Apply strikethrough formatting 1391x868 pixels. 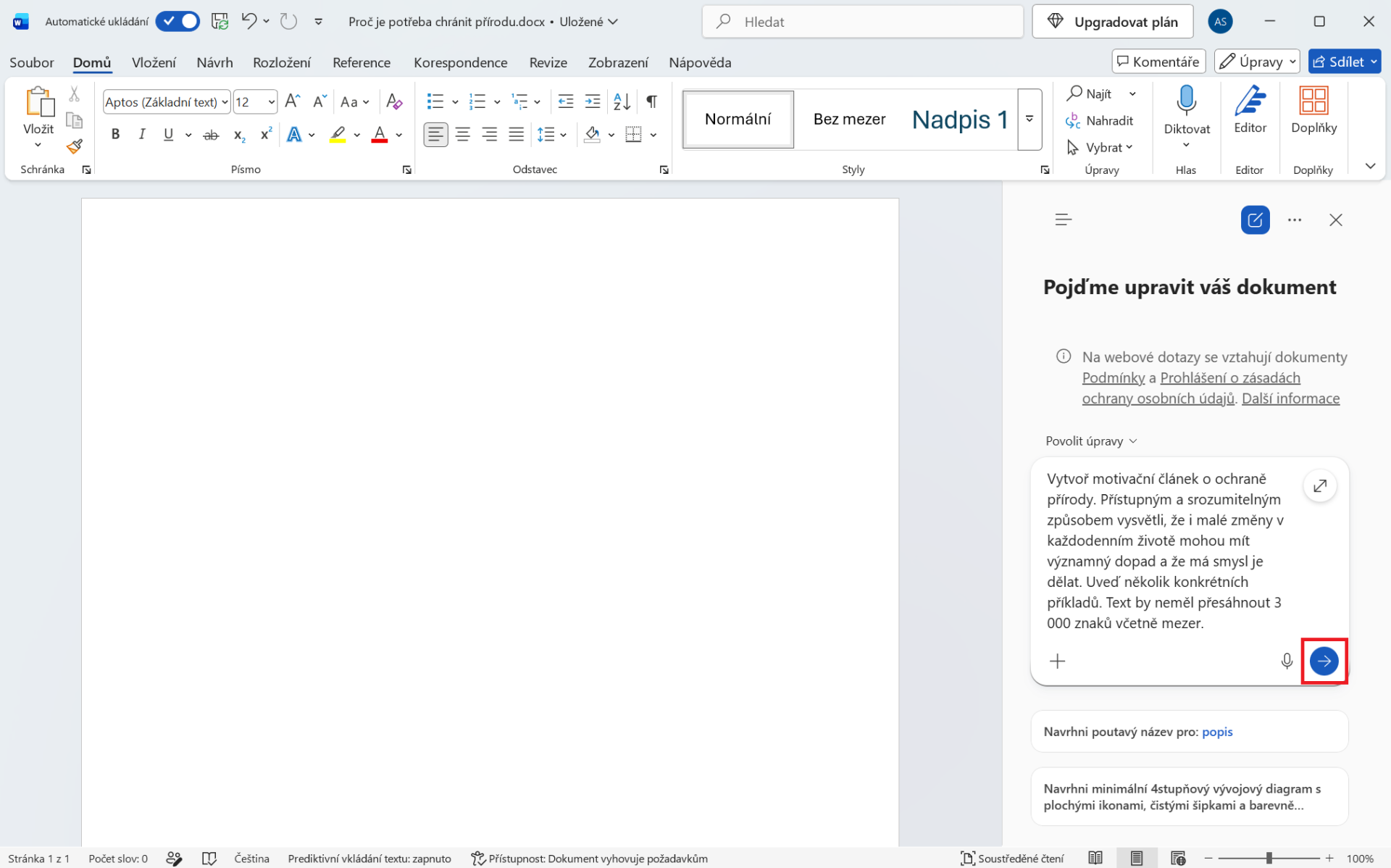point(211,134)
